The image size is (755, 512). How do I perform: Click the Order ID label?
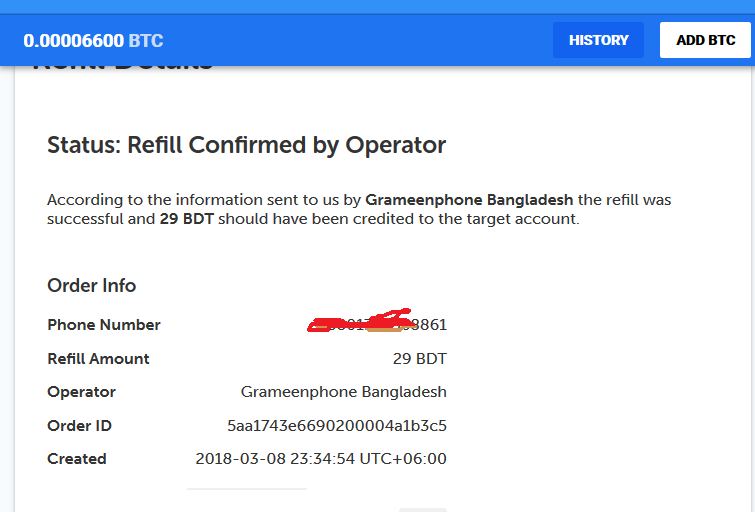point(79,425)
